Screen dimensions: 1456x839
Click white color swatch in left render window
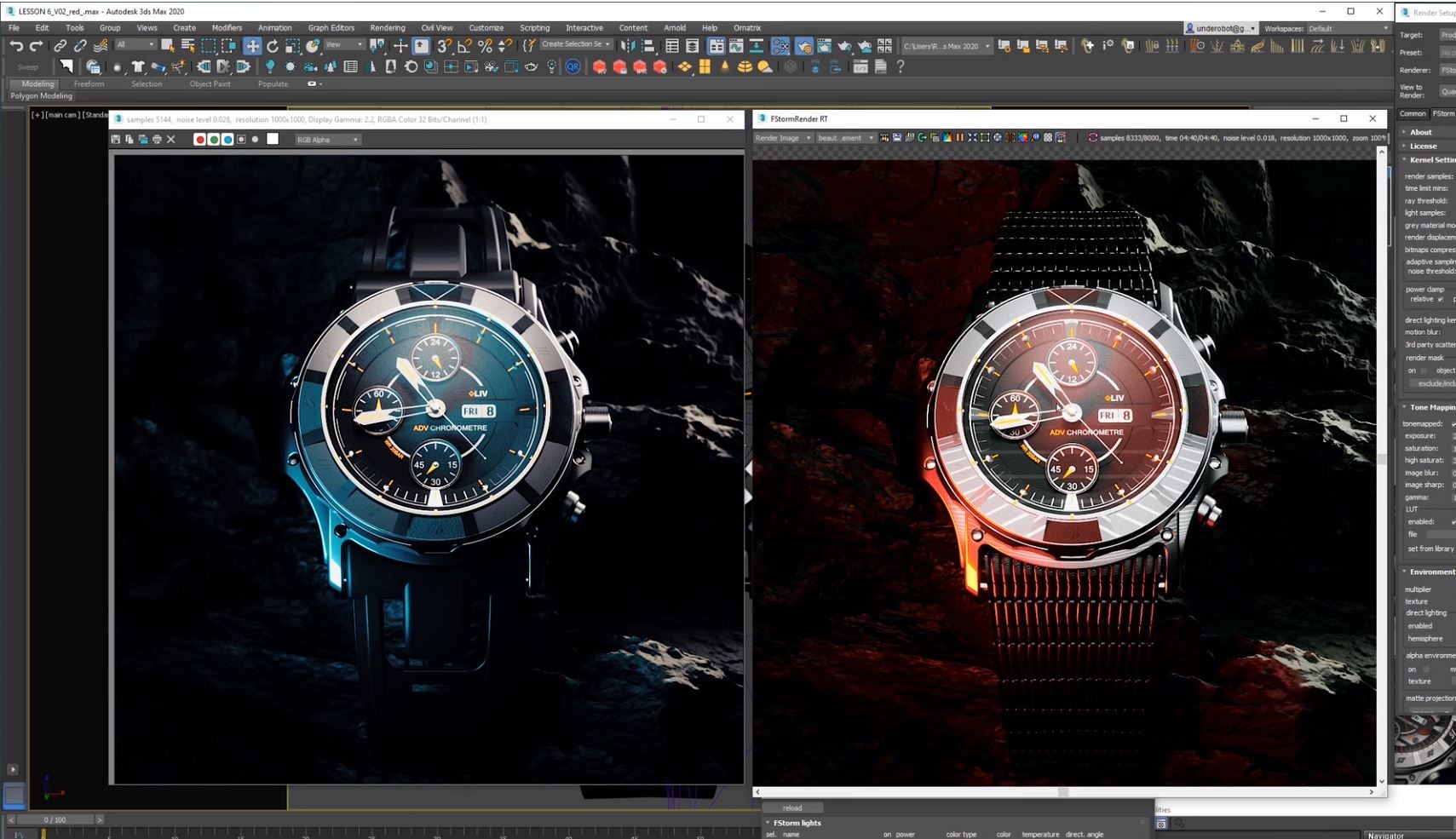tap(273, 139)
